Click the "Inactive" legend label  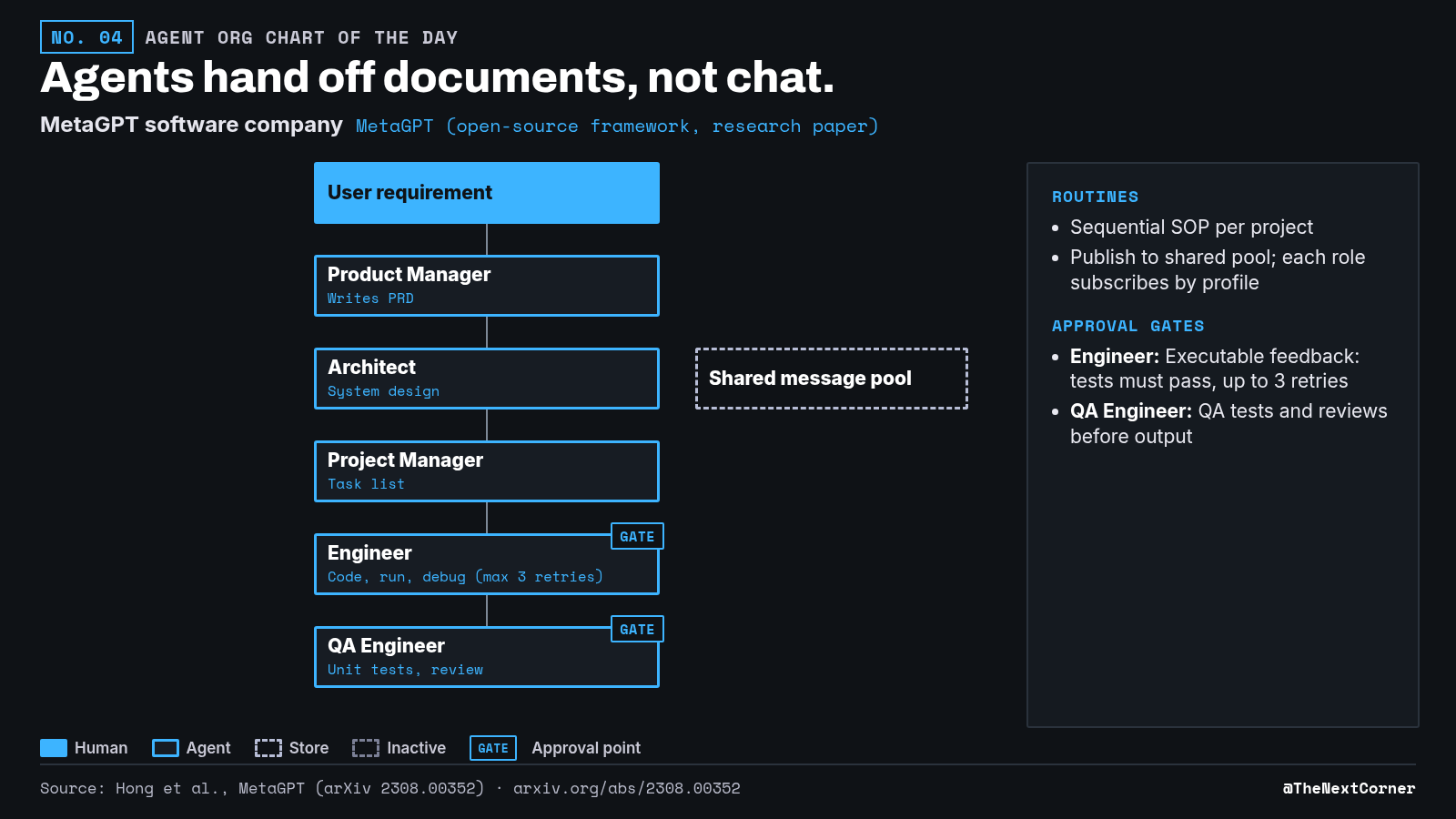416,748
